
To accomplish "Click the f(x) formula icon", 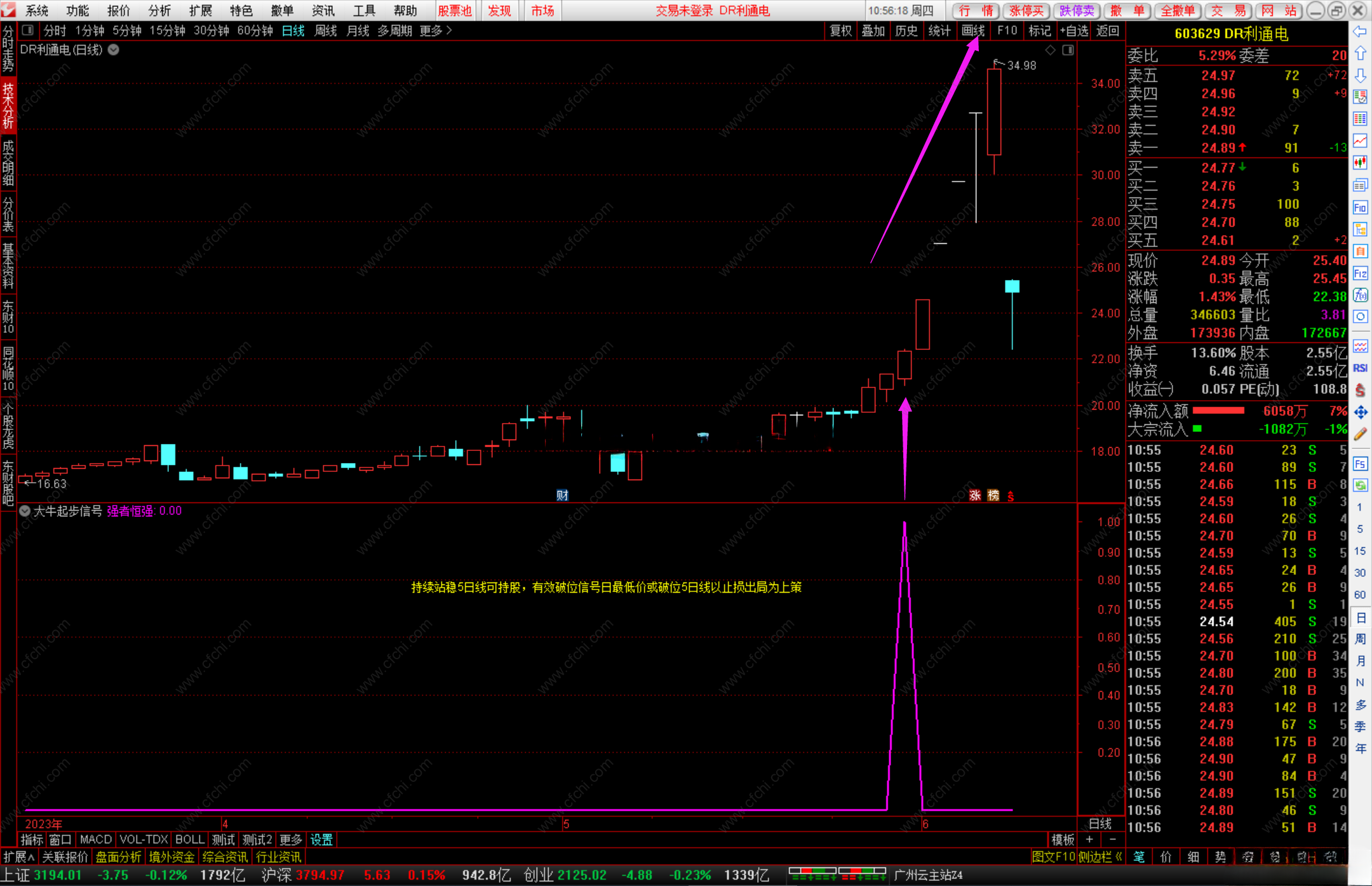I will [1359, 295].
